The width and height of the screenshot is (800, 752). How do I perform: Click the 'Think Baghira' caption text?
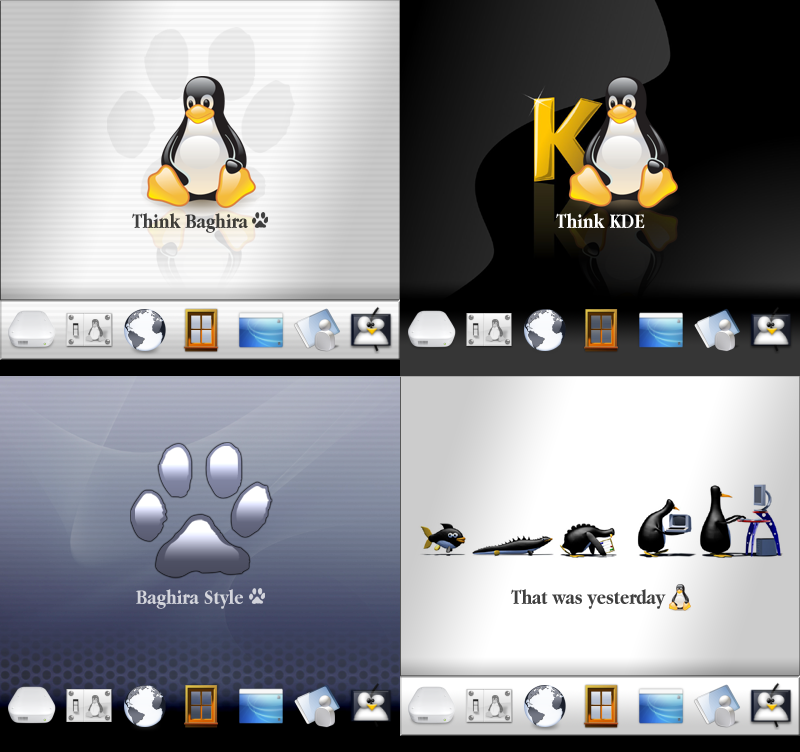pyautogui.click(x=190, y=222)
